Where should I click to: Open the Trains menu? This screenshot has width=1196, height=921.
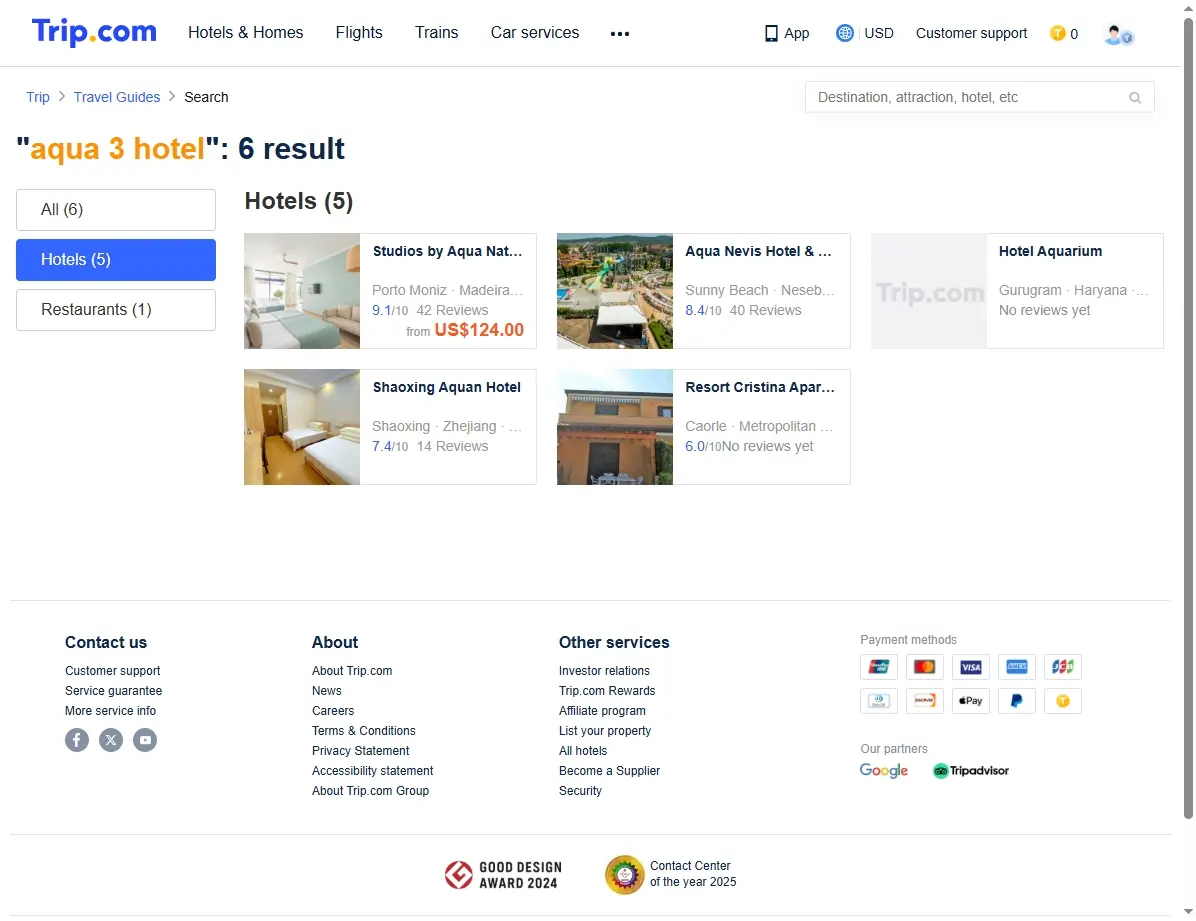coord(436,33)
